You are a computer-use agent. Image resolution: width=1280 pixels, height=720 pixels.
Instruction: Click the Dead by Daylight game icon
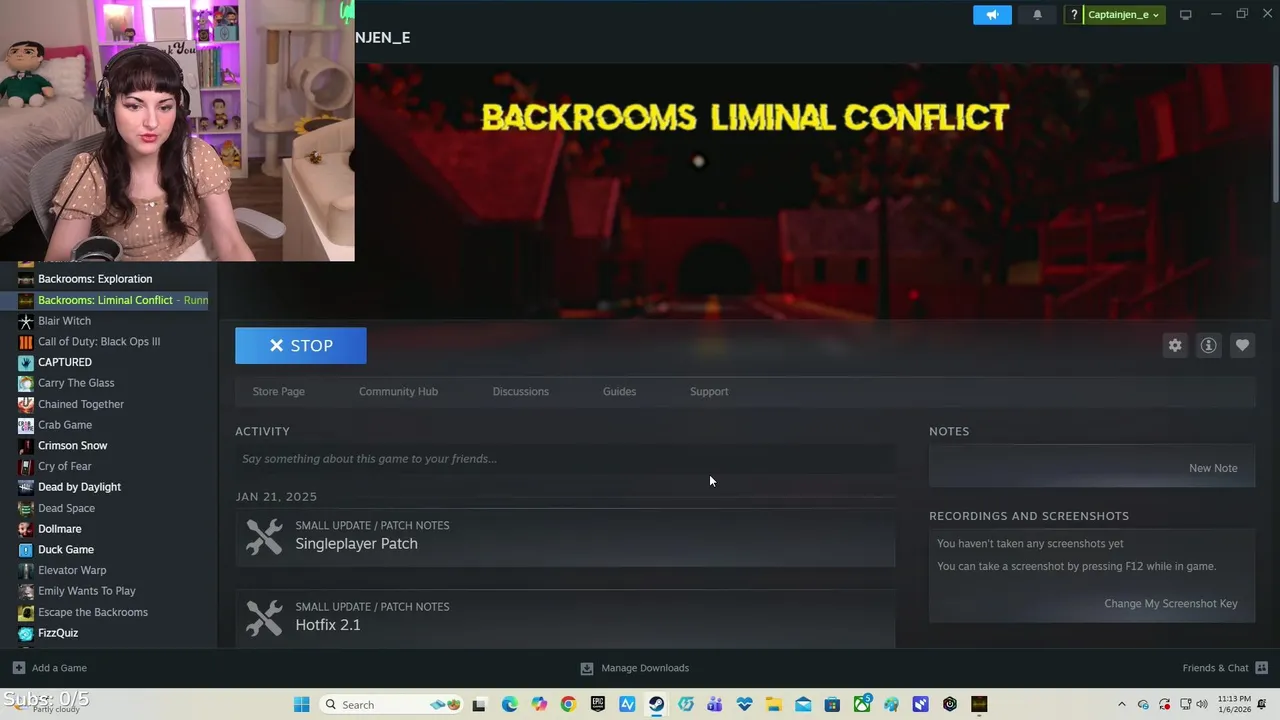(26, 487)
